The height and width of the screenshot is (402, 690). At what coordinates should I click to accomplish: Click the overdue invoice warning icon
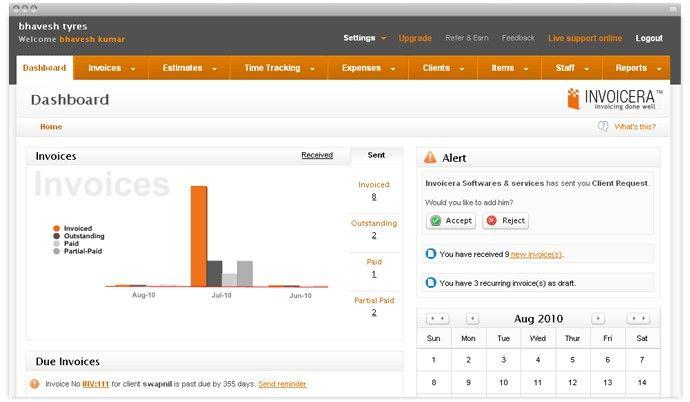34,384
